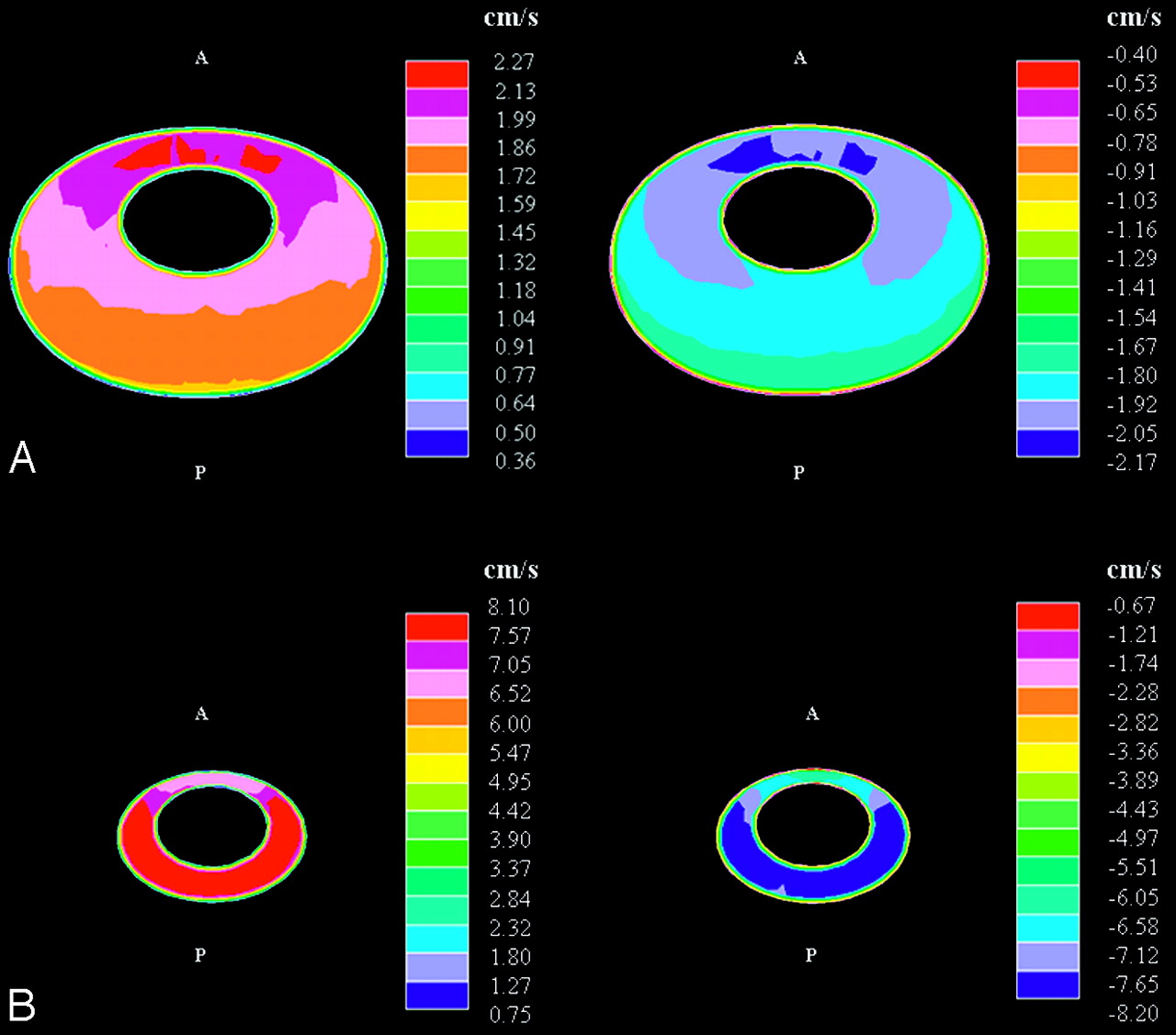The height and width of the screenshot is (1035, 1176).
Task: Select the orange swatch beside 1.86
Action: pyautogui.click(x=437, y=160)
